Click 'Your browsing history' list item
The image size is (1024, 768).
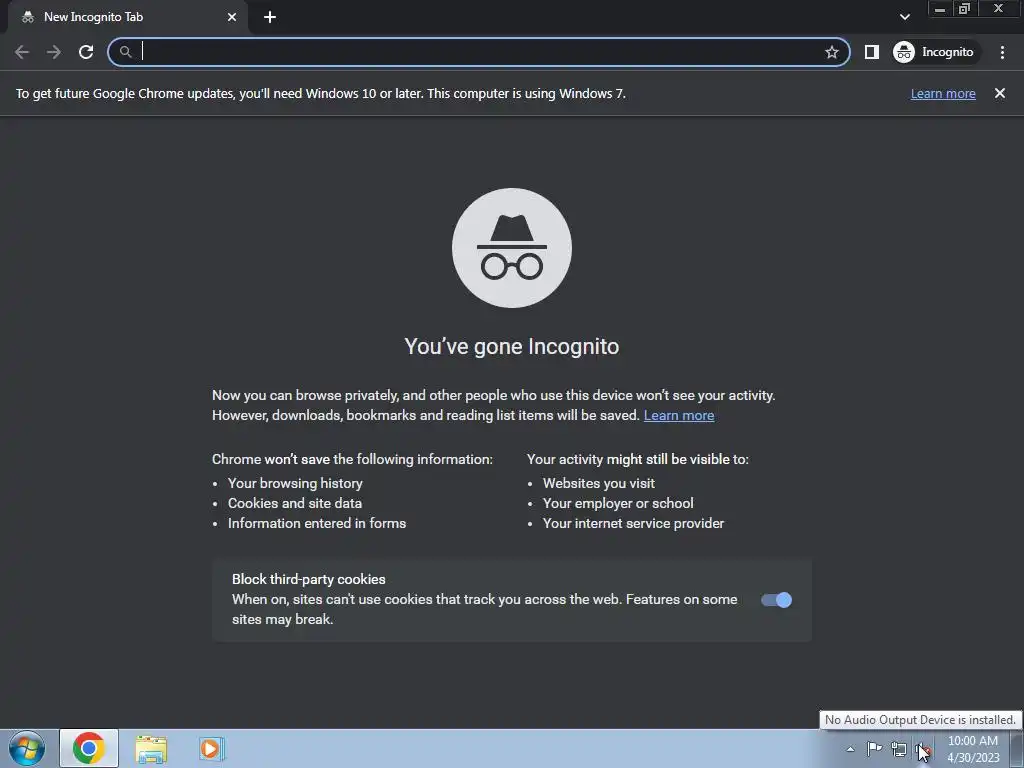pos(295,483)
